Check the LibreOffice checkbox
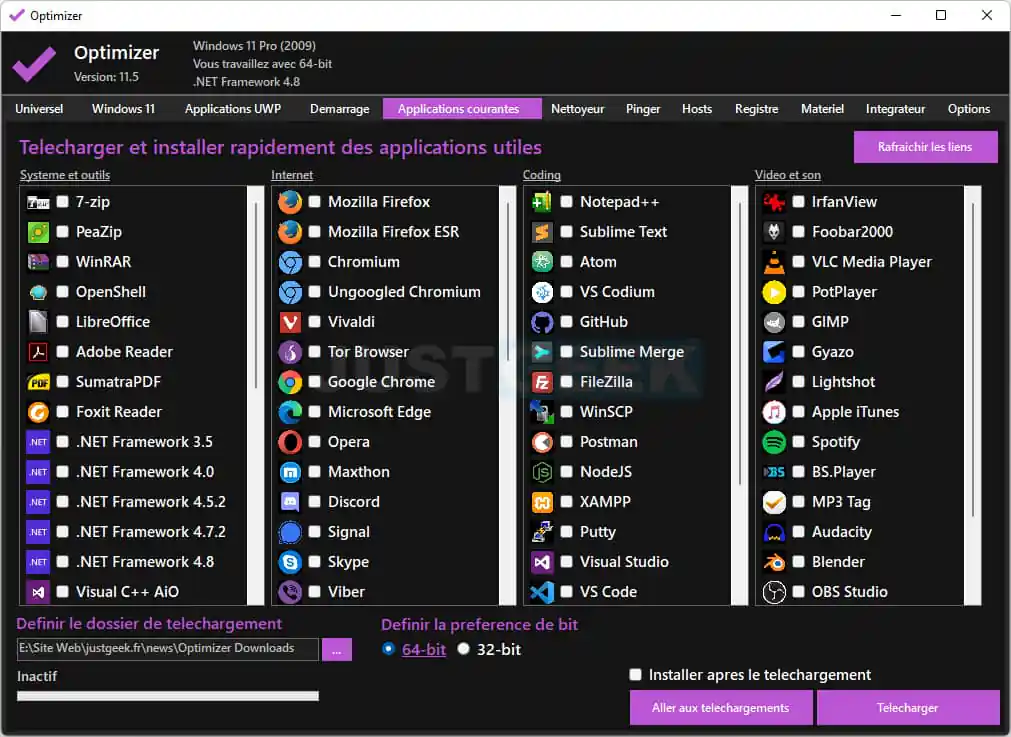 coord(63,322)
